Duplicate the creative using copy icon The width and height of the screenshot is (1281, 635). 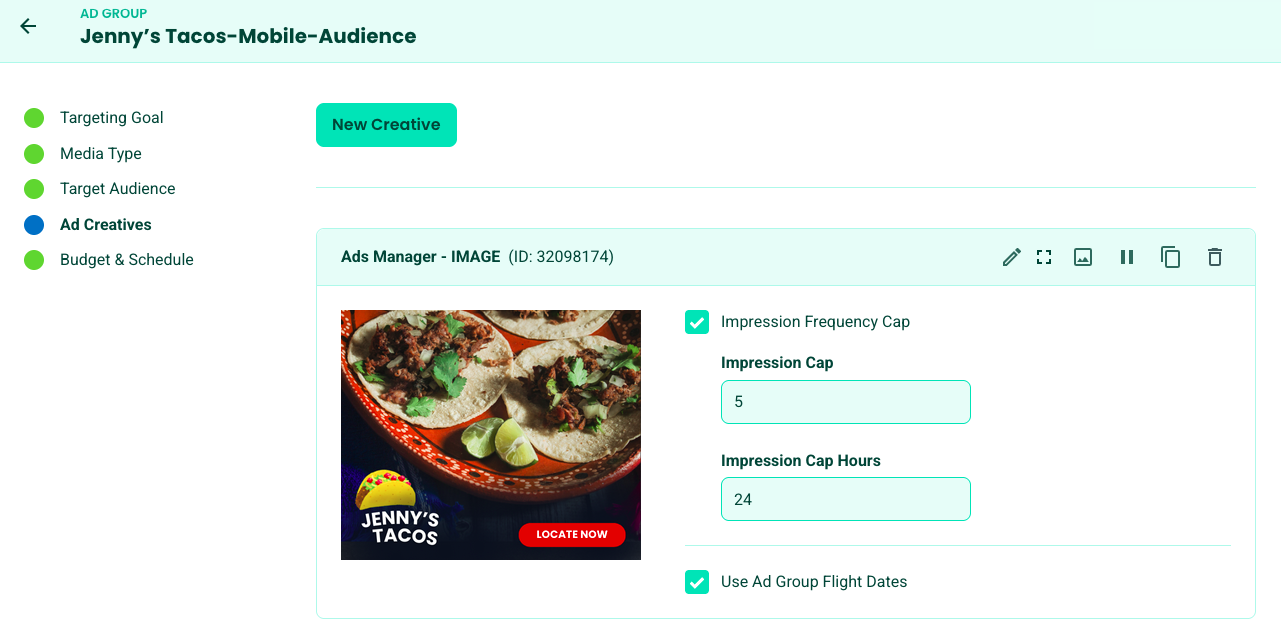1170,257
